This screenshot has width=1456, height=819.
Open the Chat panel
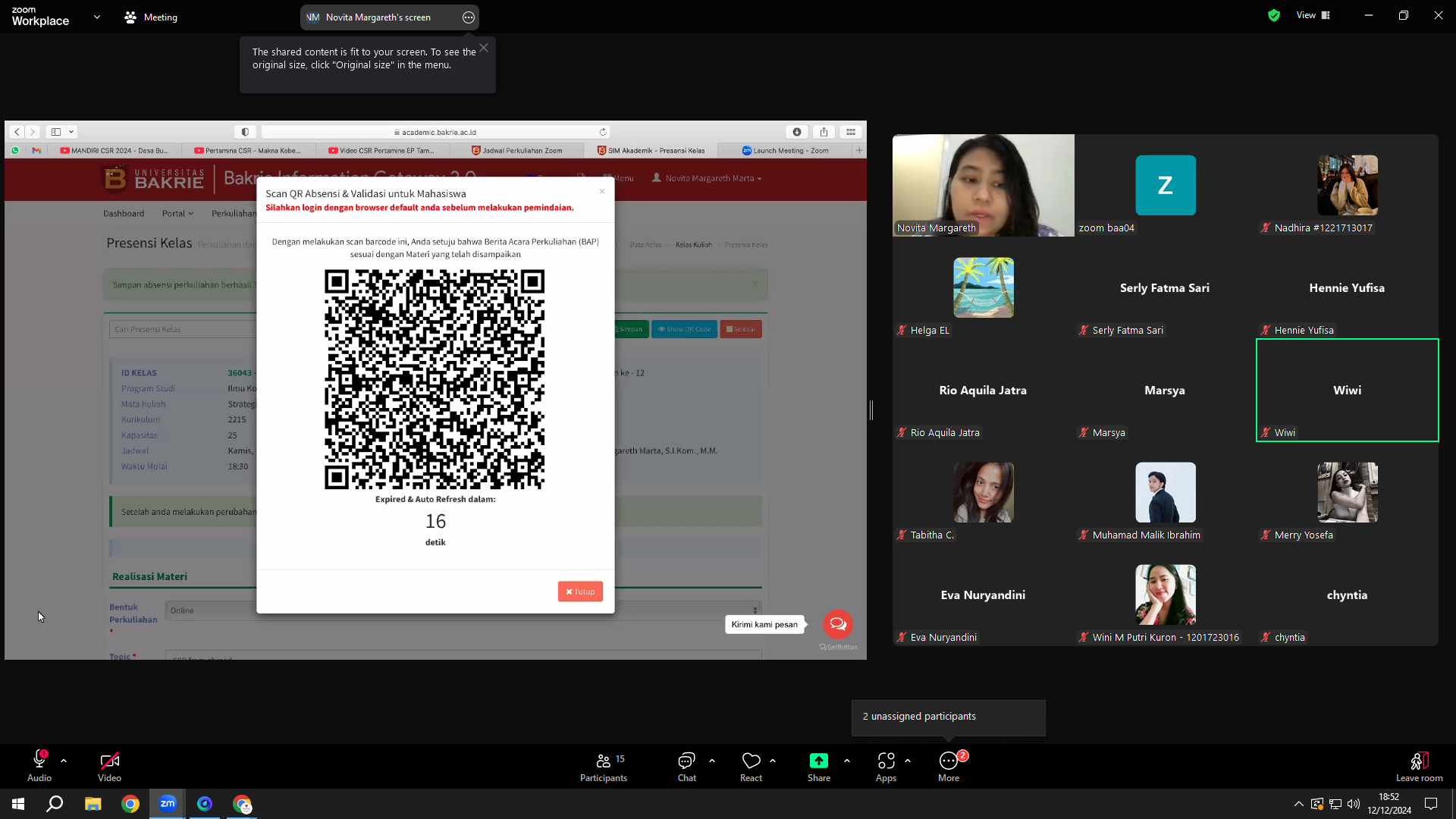click(687, 766)
